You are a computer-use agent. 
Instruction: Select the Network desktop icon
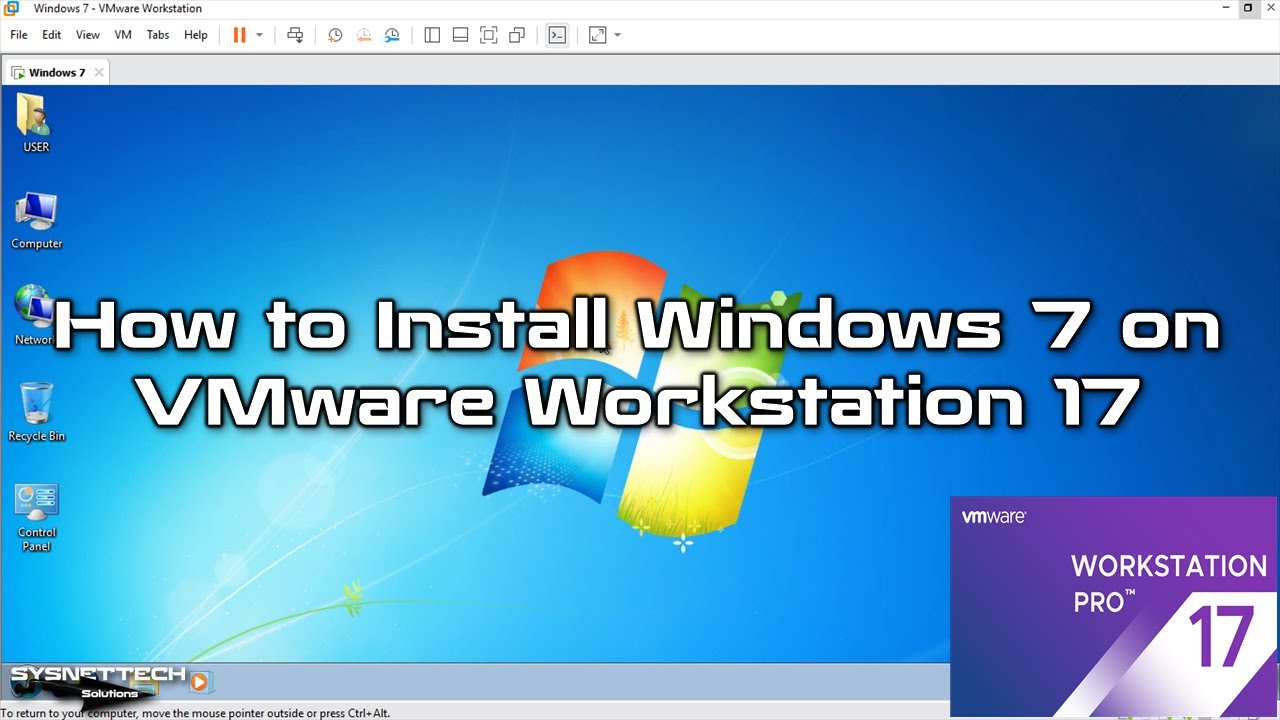click(34, 315)
